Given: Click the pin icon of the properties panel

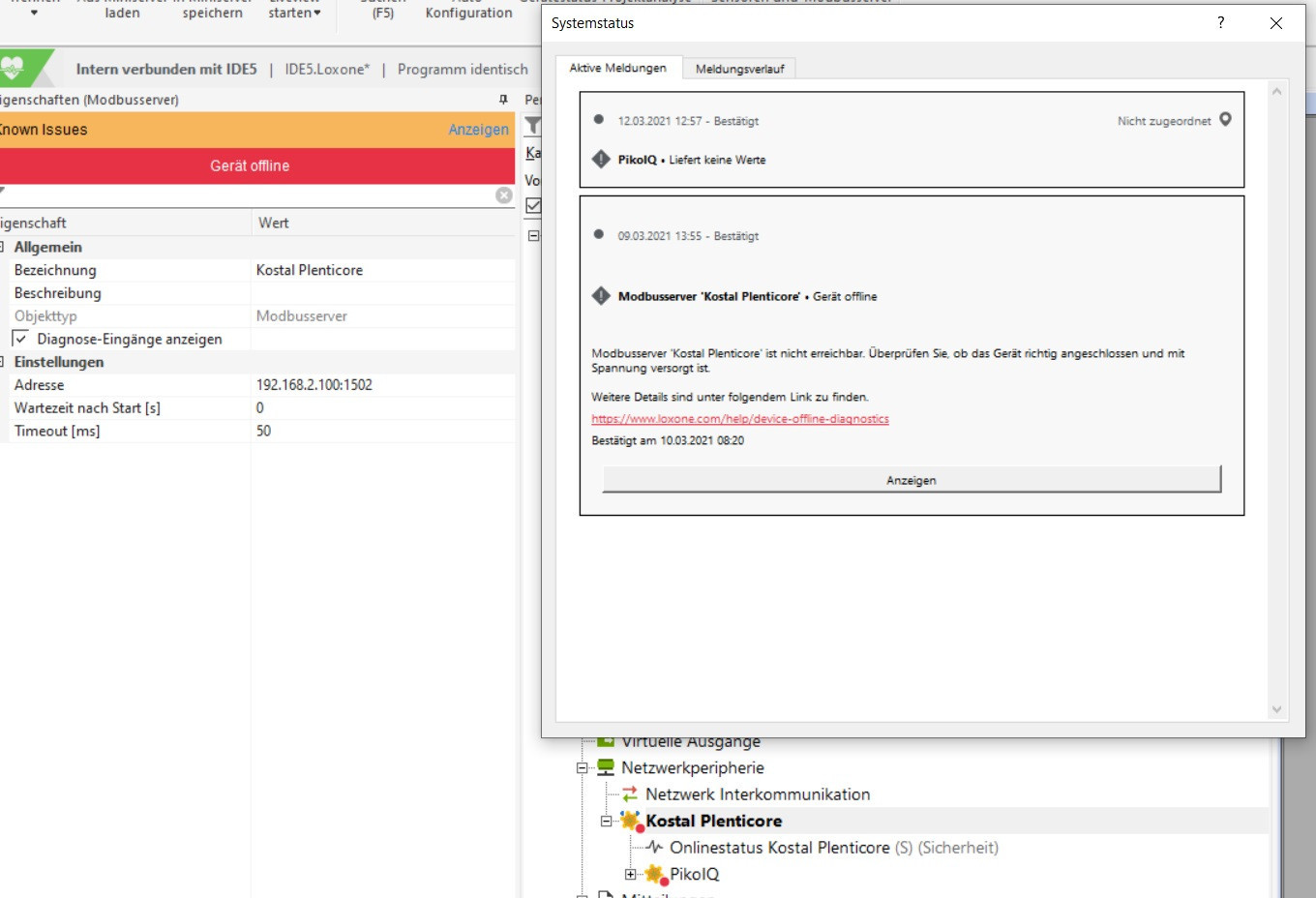Looking at the screenshot, I should pos(502,100).
